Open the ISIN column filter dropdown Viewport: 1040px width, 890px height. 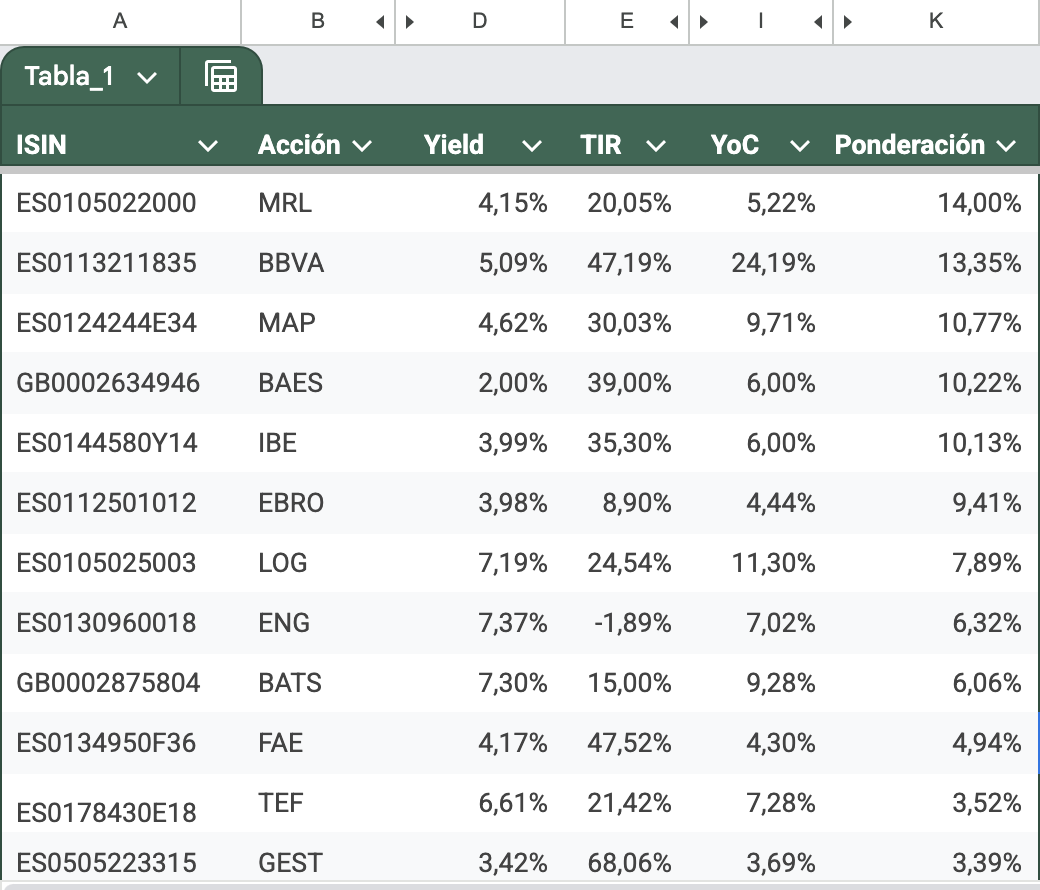(x=208, y=146)
